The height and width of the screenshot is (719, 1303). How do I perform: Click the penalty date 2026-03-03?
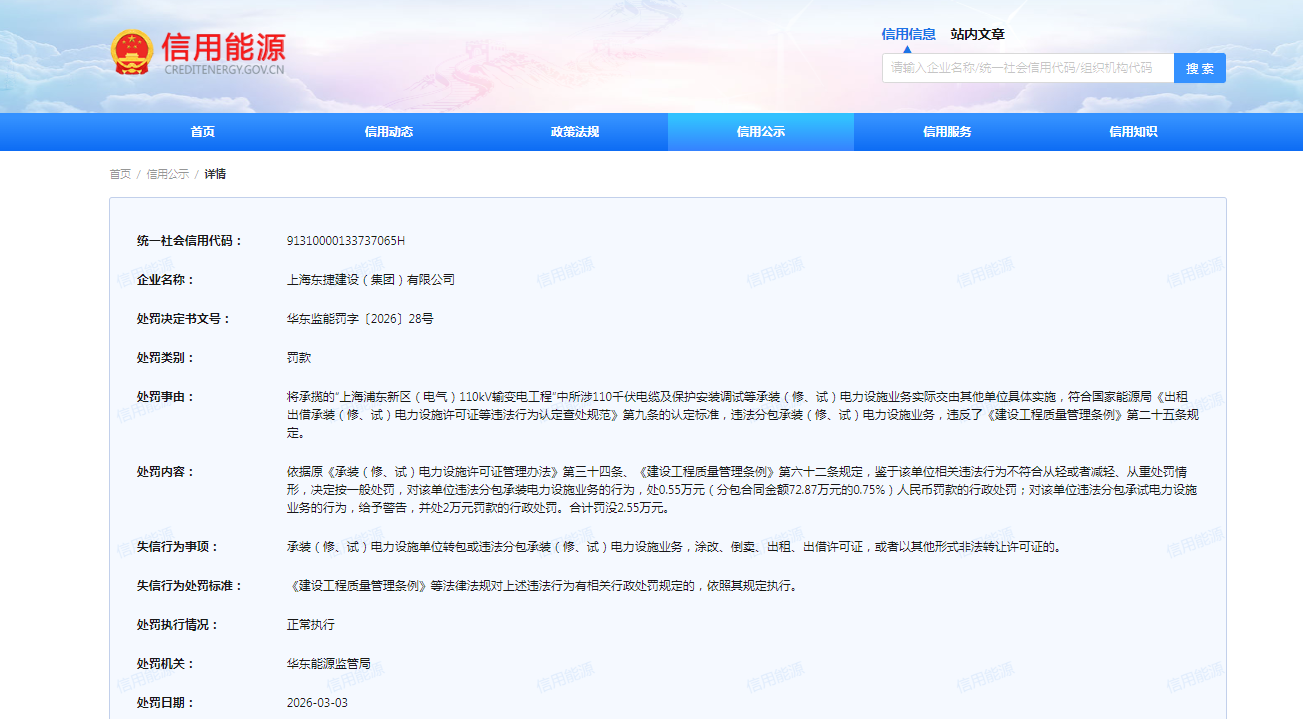point(317,703)
